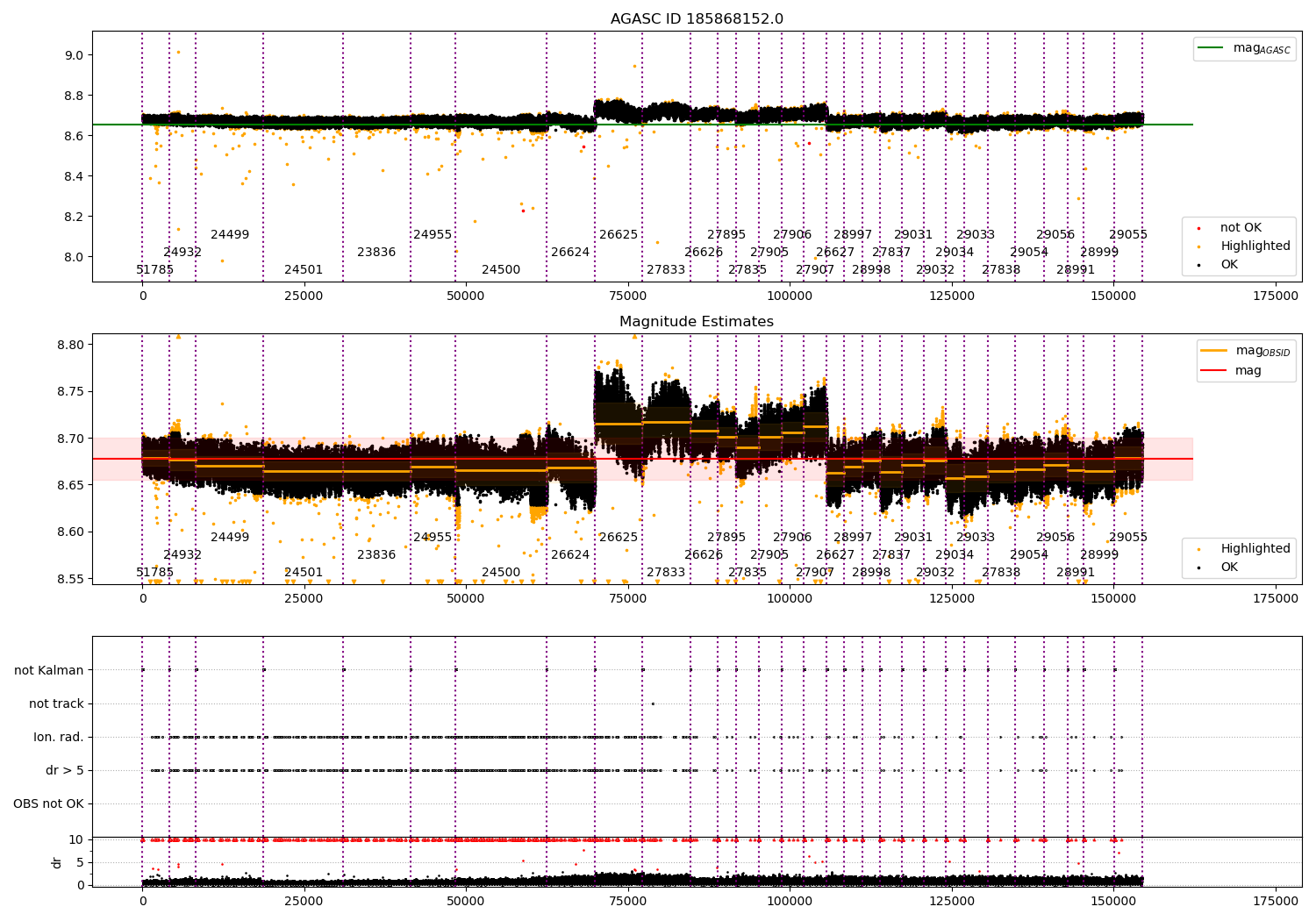The height and width of the screenshot is (921, 1316).
Task: Click the 8.55 y-tick in middle plot
Action: point(70,579)
